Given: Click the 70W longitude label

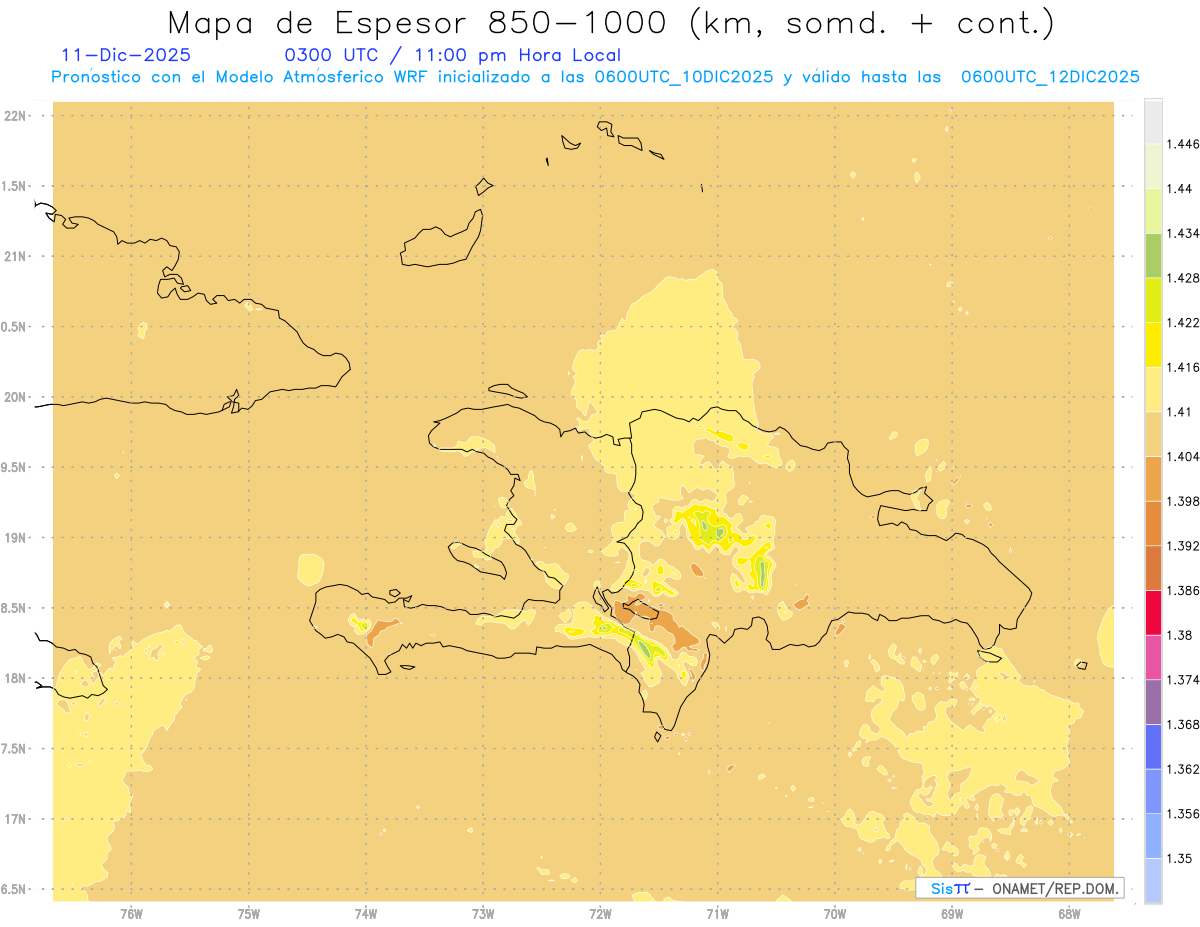Looking at the screenshot, I should pyautogui.click(x=835, y=913).
